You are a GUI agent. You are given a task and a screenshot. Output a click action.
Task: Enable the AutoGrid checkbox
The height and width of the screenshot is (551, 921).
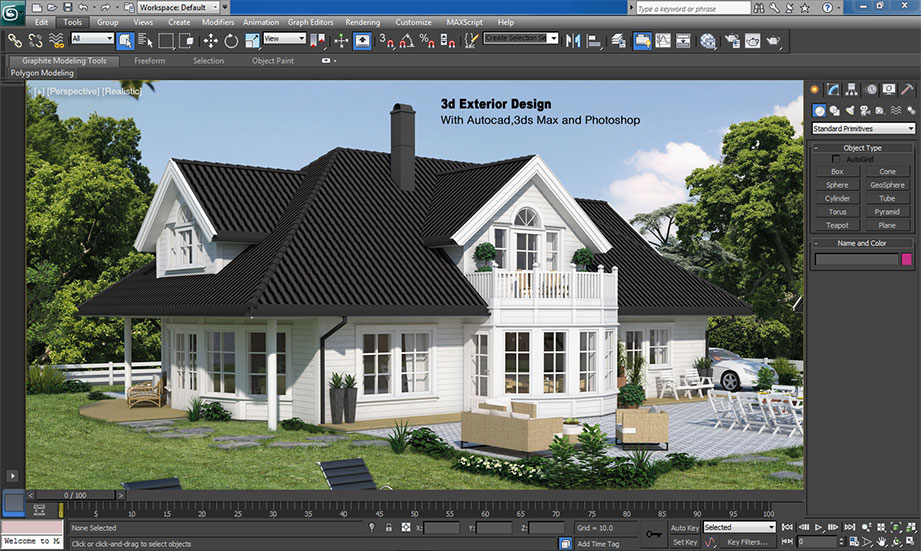[x=836, y=159]
